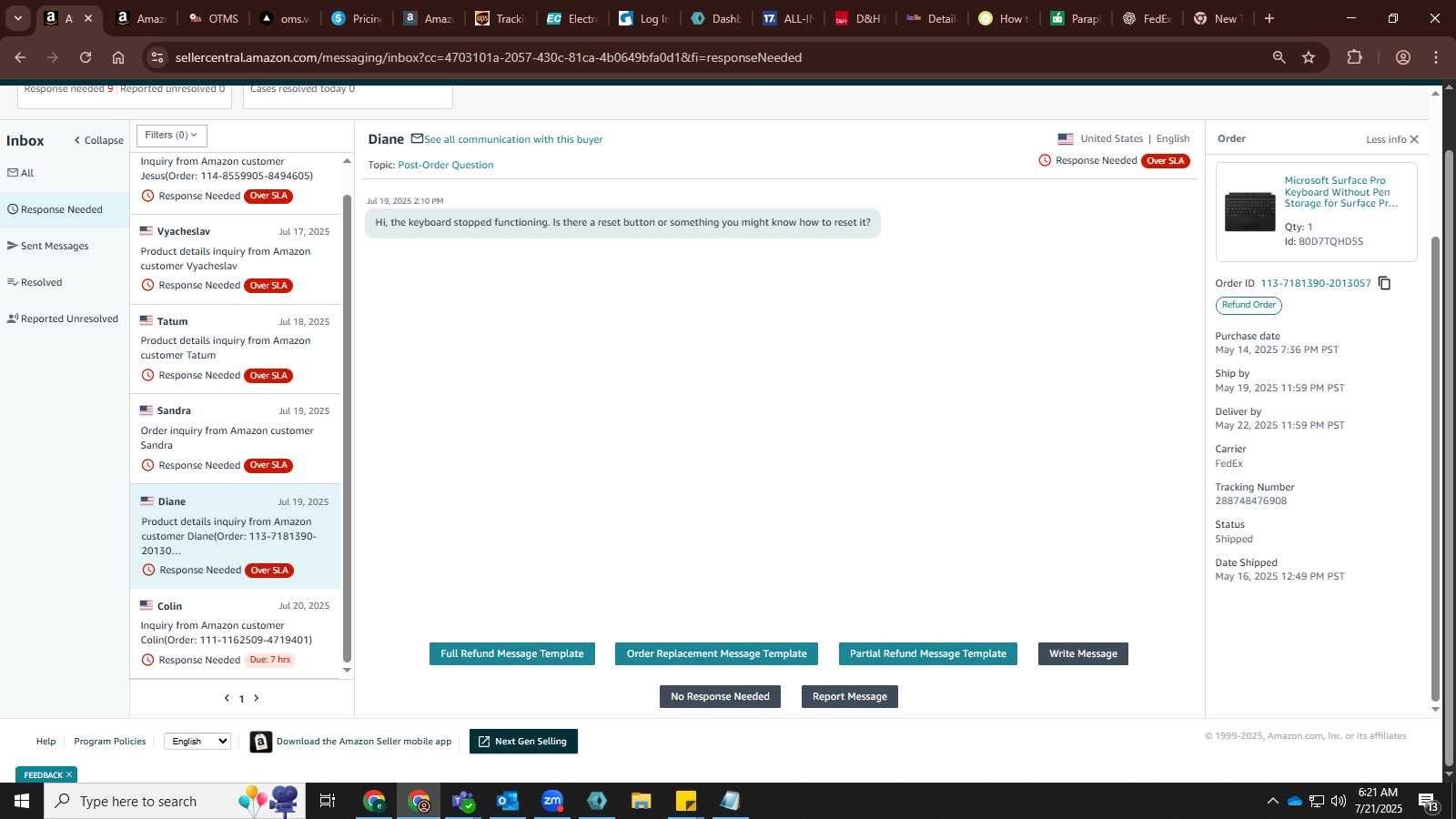Open Microsoft Surface Pro Keyboard product link
The width and height of the screenshot is (1456, 819).
[x=1341, y=192]
